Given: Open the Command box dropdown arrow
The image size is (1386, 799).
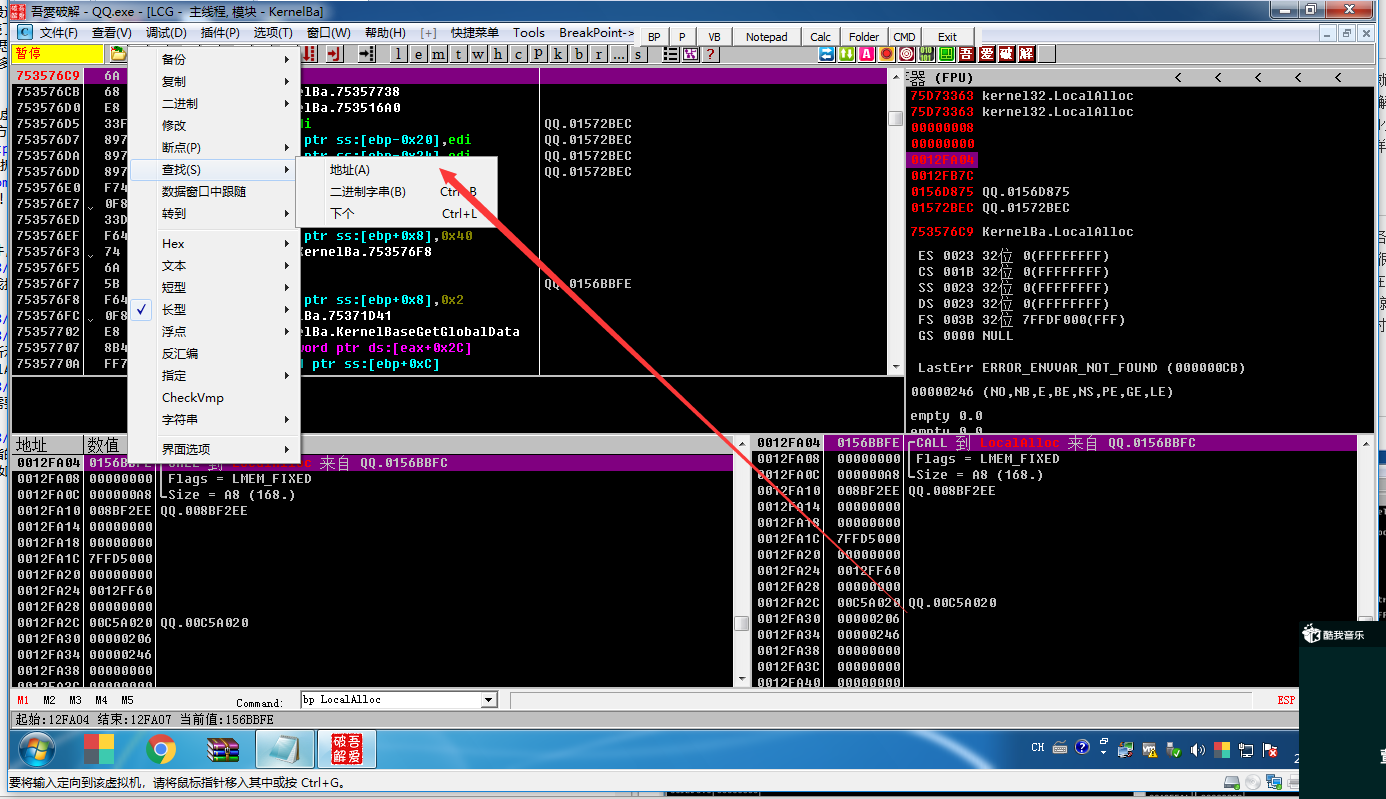Looking at the screenshot, I should [x=489, y=700].
